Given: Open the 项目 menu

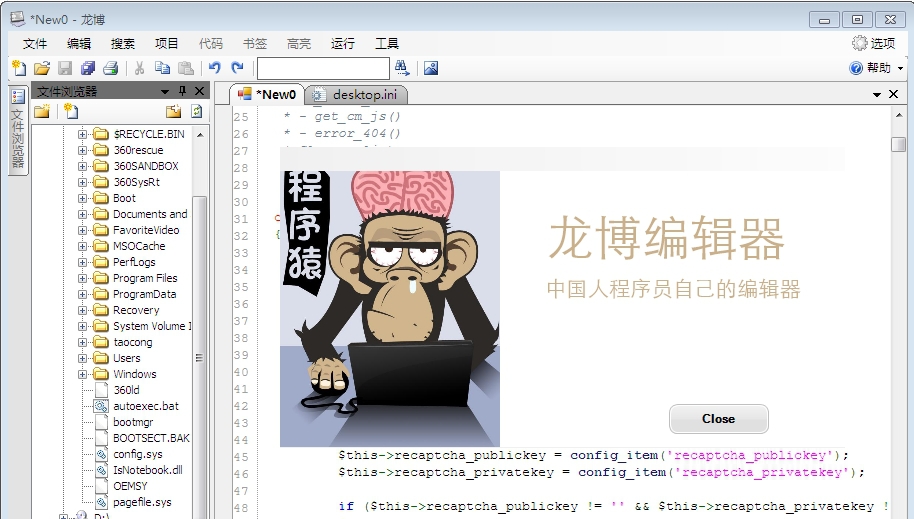Looking at the screenshot, I should [166, 44].
